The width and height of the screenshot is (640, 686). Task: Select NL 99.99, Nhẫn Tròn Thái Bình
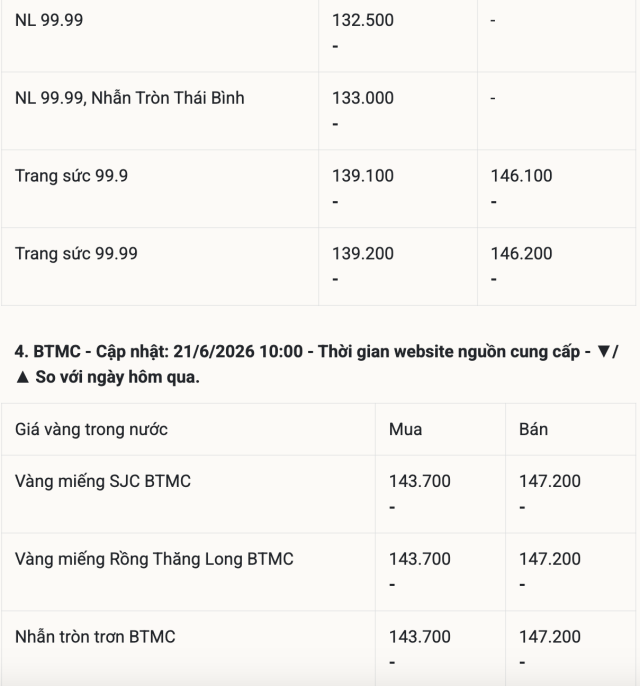[129, 98]
